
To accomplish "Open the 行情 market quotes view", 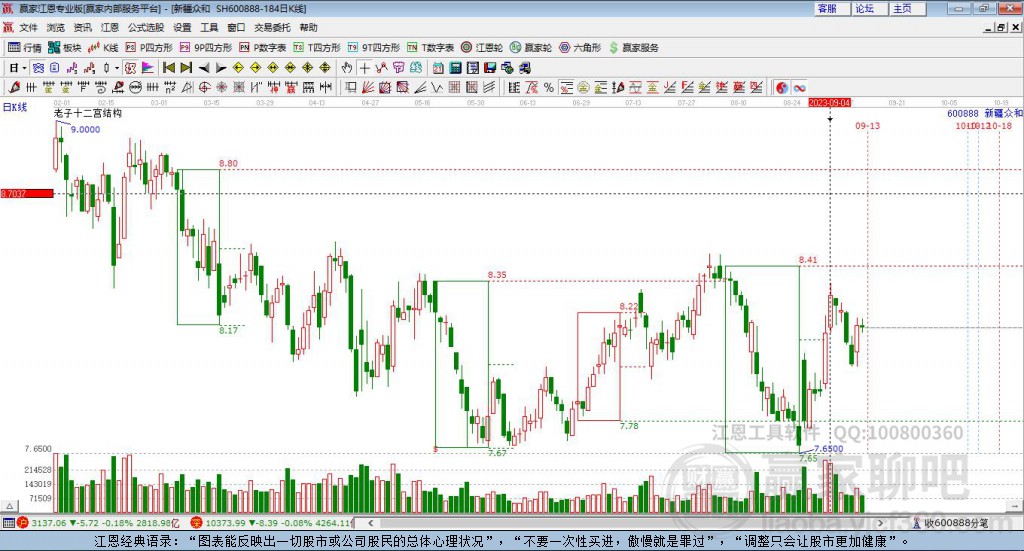I will [25, 48].
